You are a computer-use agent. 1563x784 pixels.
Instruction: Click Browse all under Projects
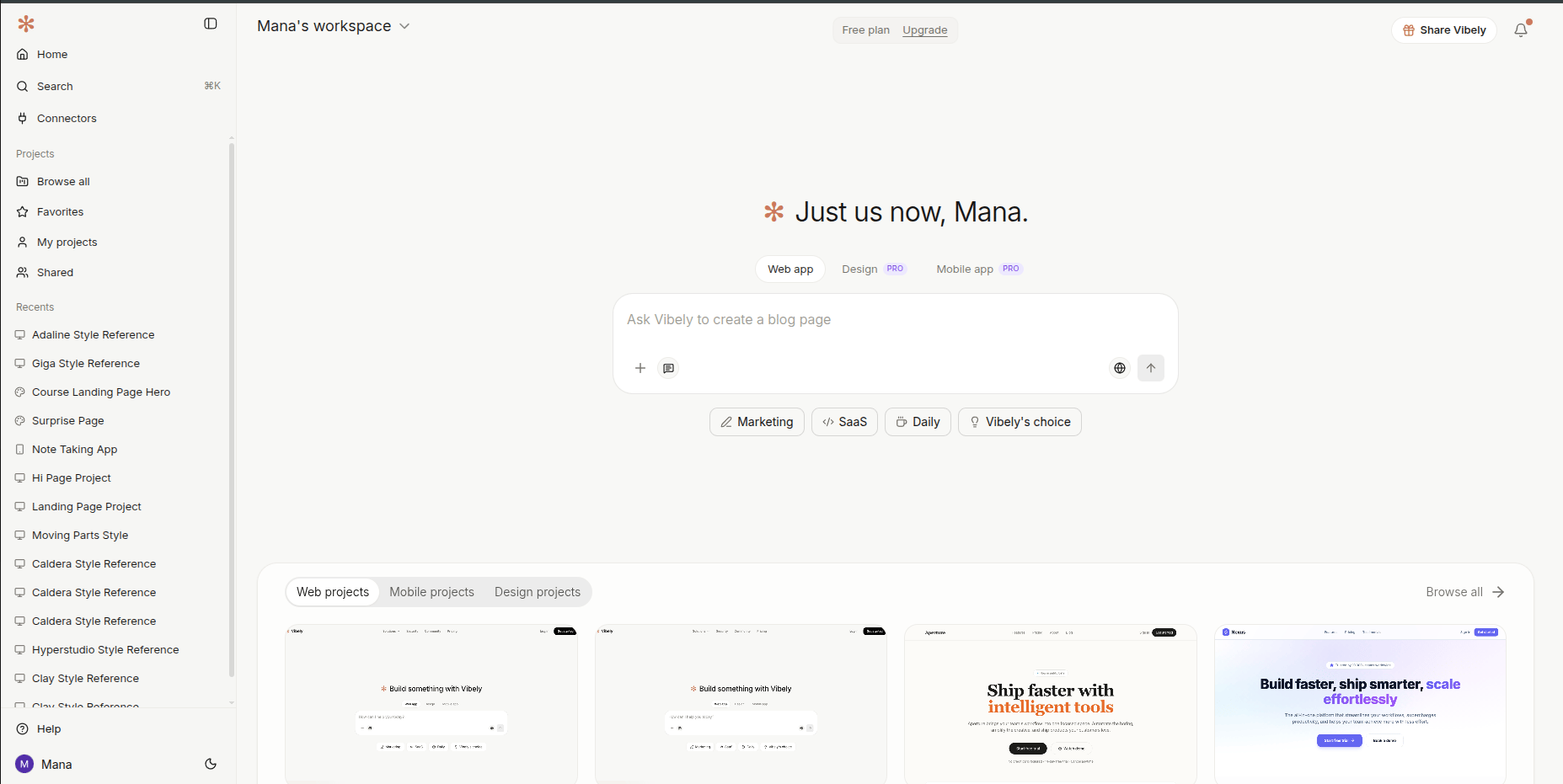point(118,181)
